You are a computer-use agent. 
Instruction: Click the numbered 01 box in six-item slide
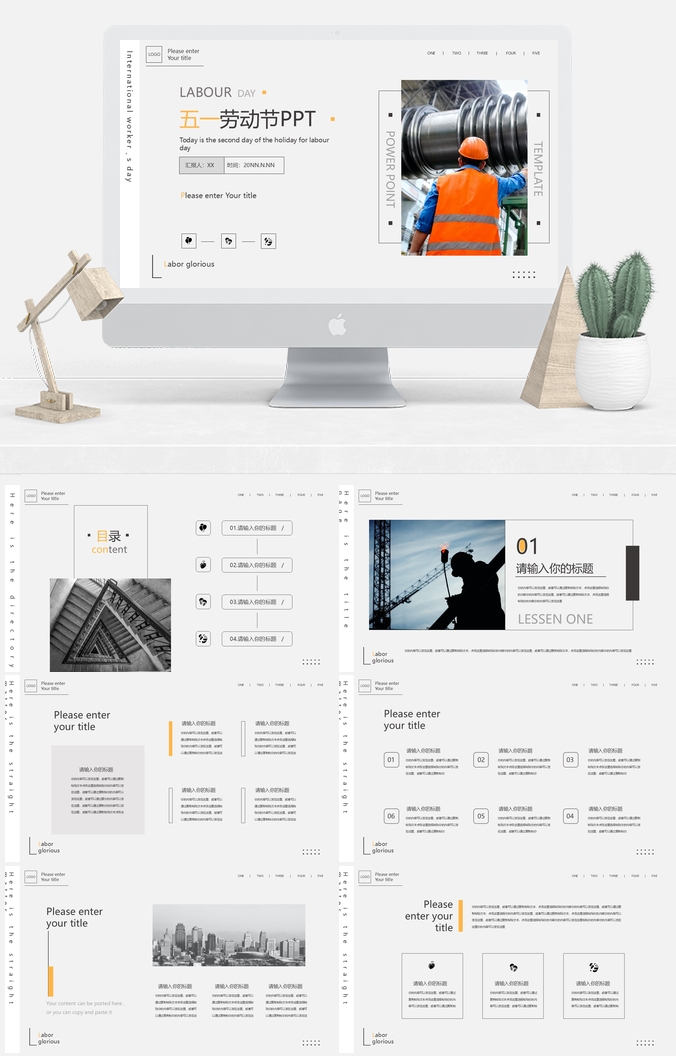click(392, 760)
